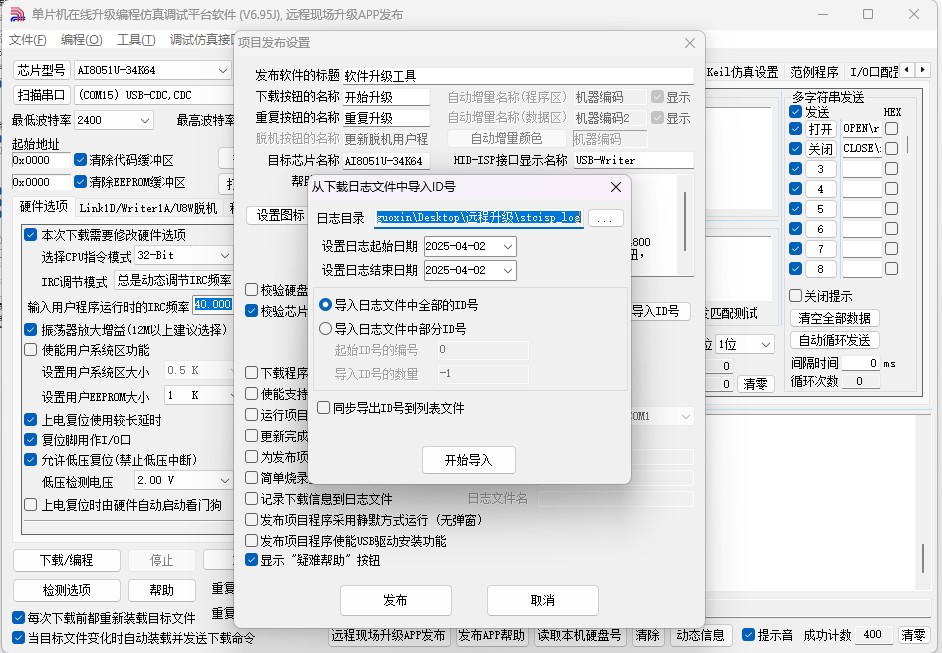Image resolution: width=942 pixels, height=653 pixels.
Task: Expand the minimum baud rate dropdown
Action: (145, 120)
